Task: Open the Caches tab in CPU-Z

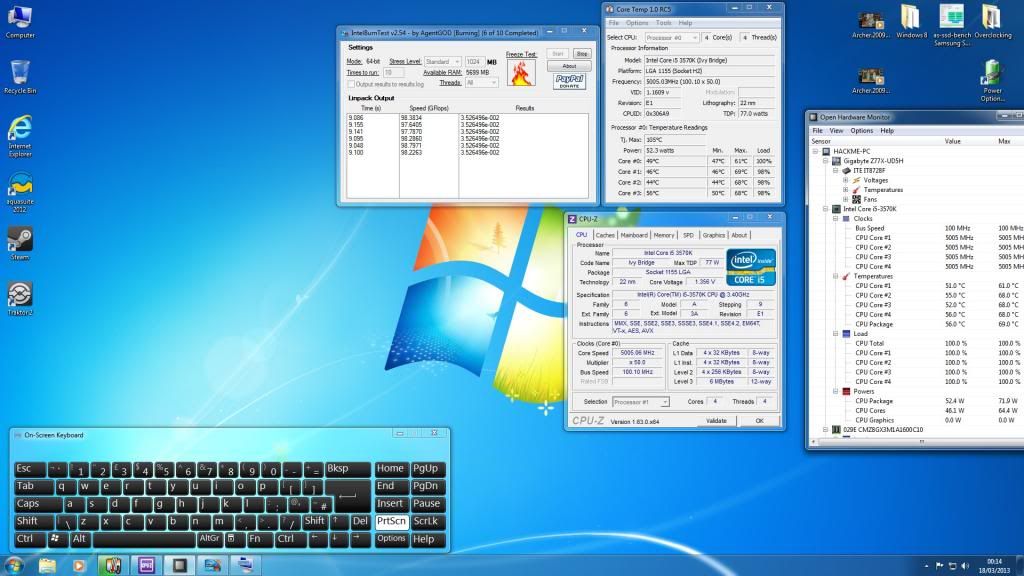Action: 605,235
